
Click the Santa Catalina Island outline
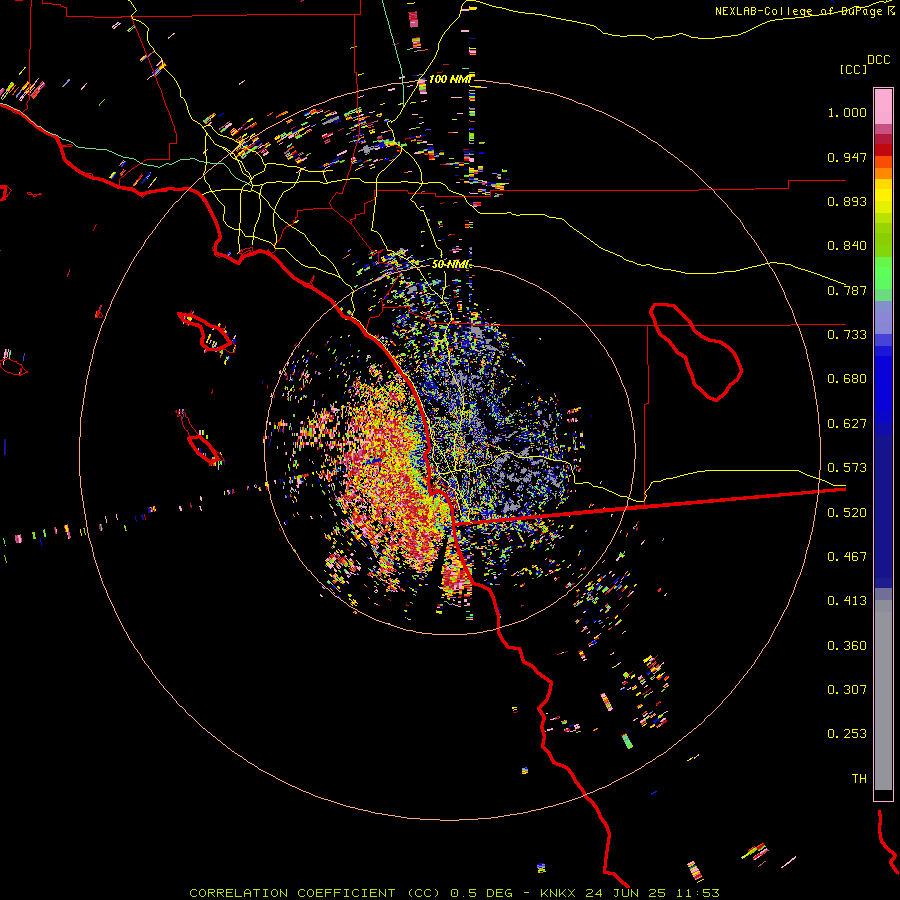[x=207, y=332]
